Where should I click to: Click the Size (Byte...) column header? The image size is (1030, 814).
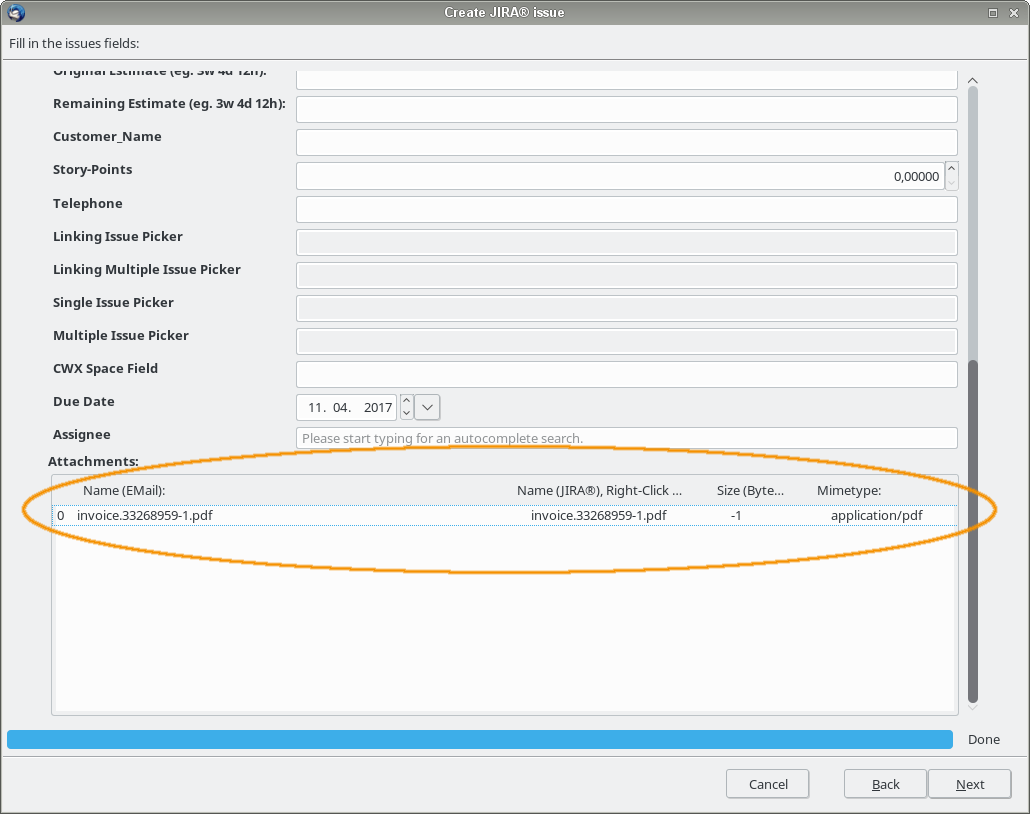[750, 491]
